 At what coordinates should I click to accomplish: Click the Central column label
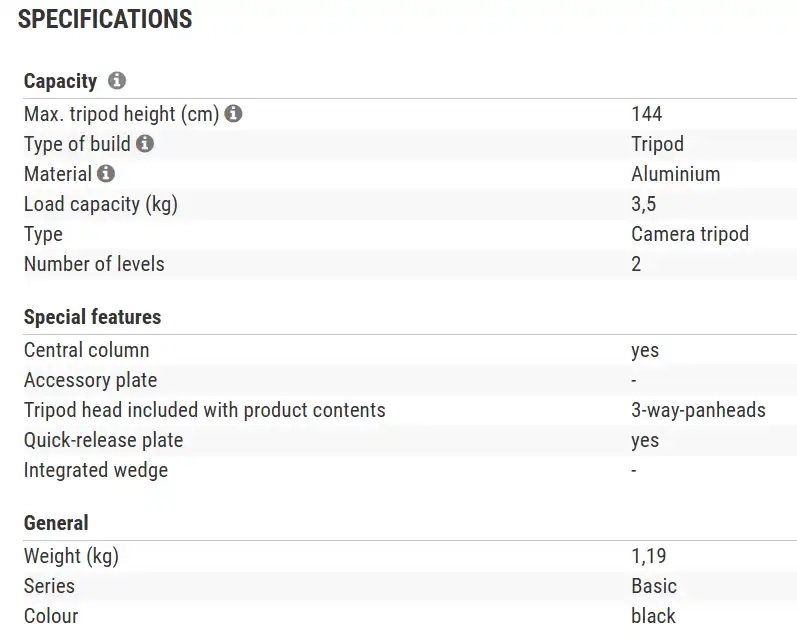86,350
